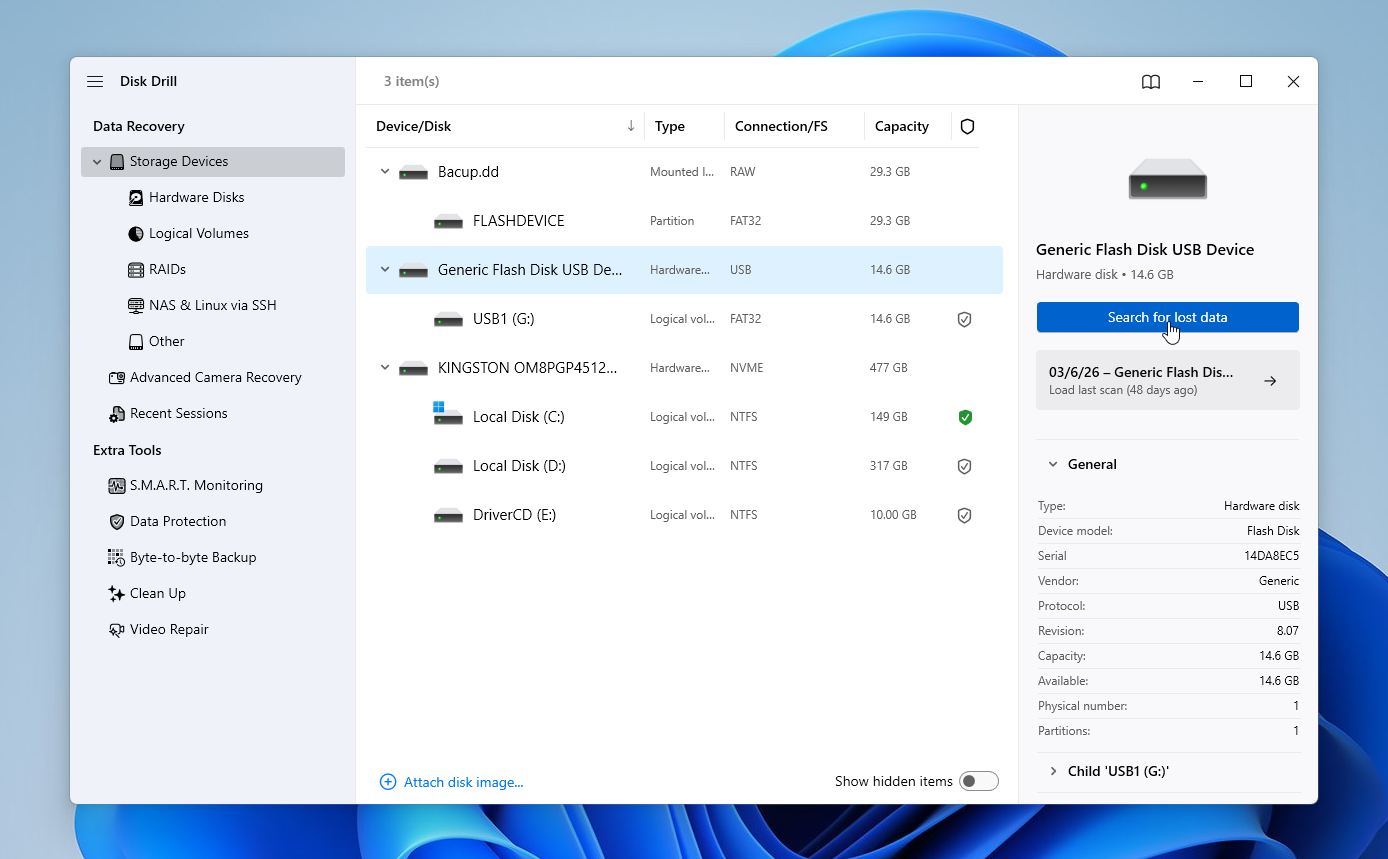Viewport: 1388px width, 859px height.
Task: Open Video Repair in the sidebar
Action: (169, 630)
